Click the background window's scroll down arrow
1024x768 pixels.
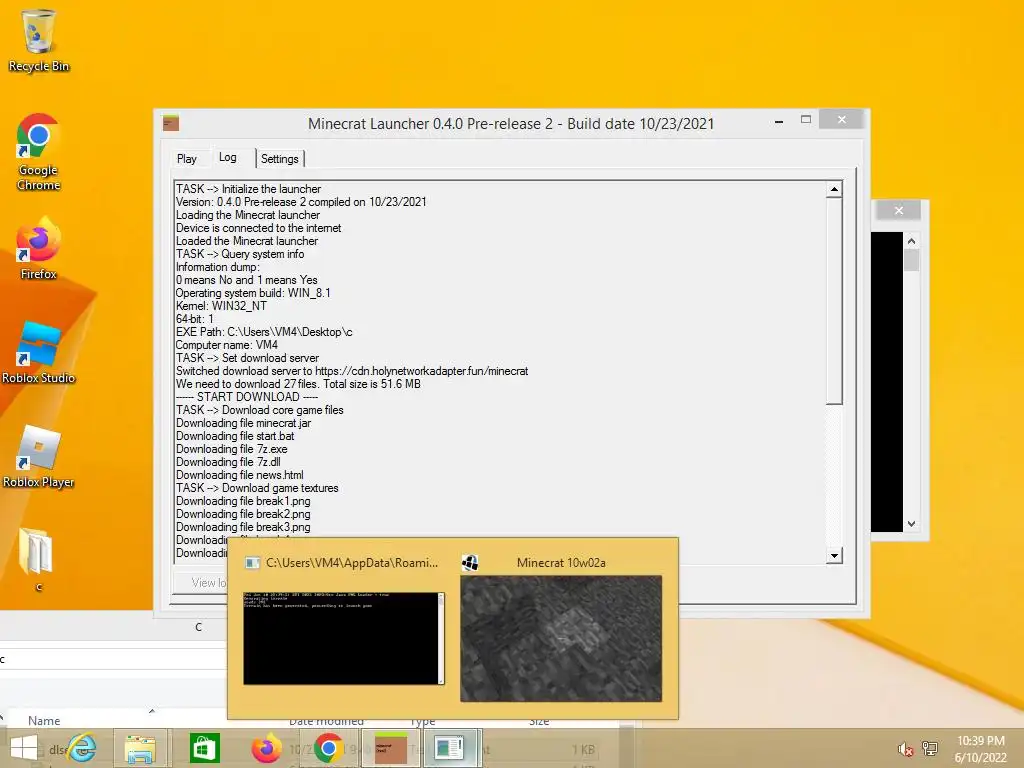[912, 524]
